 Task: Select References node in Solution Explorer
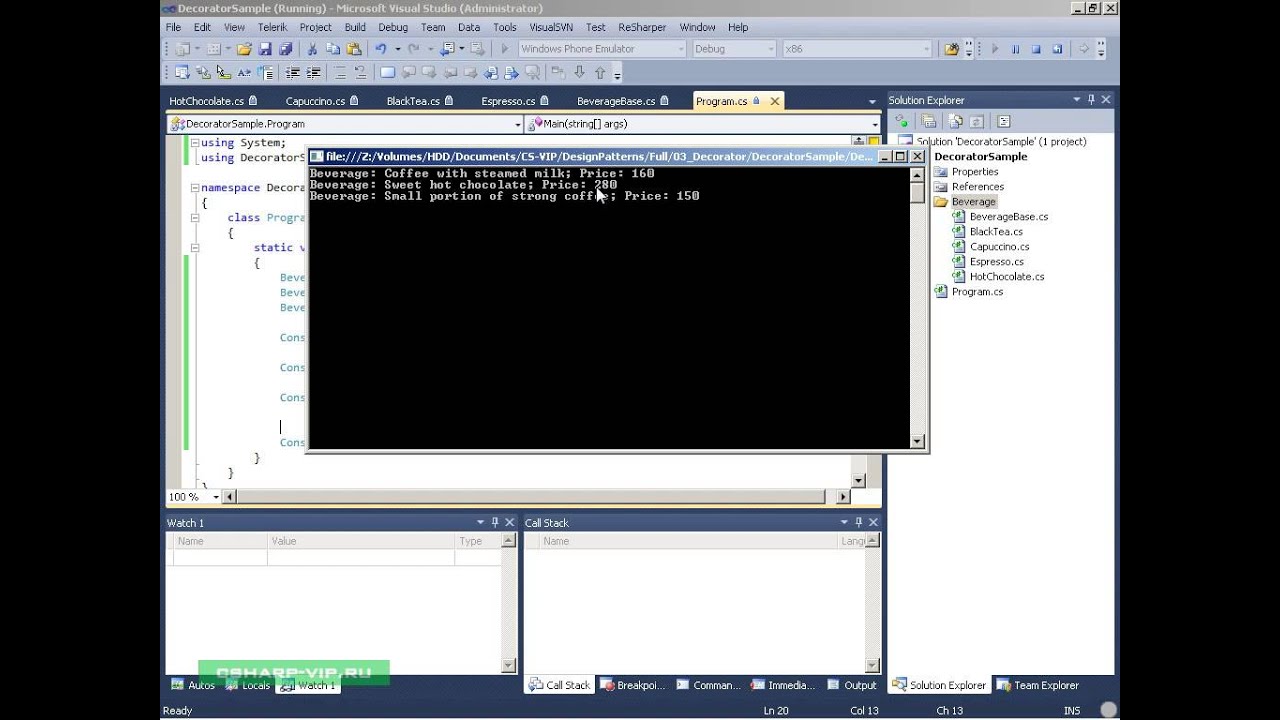tap(977, 186)
